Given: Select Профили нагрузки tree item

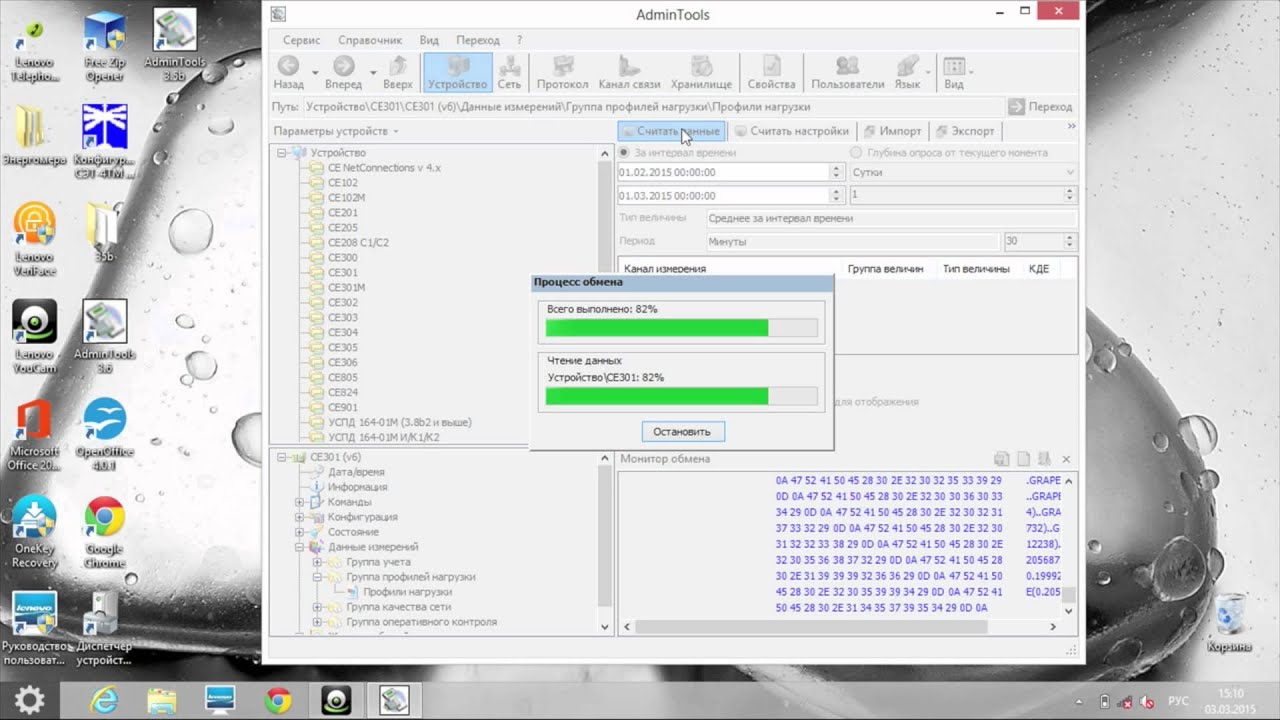Looking at the screenshot, I should [x=407, y=592].
